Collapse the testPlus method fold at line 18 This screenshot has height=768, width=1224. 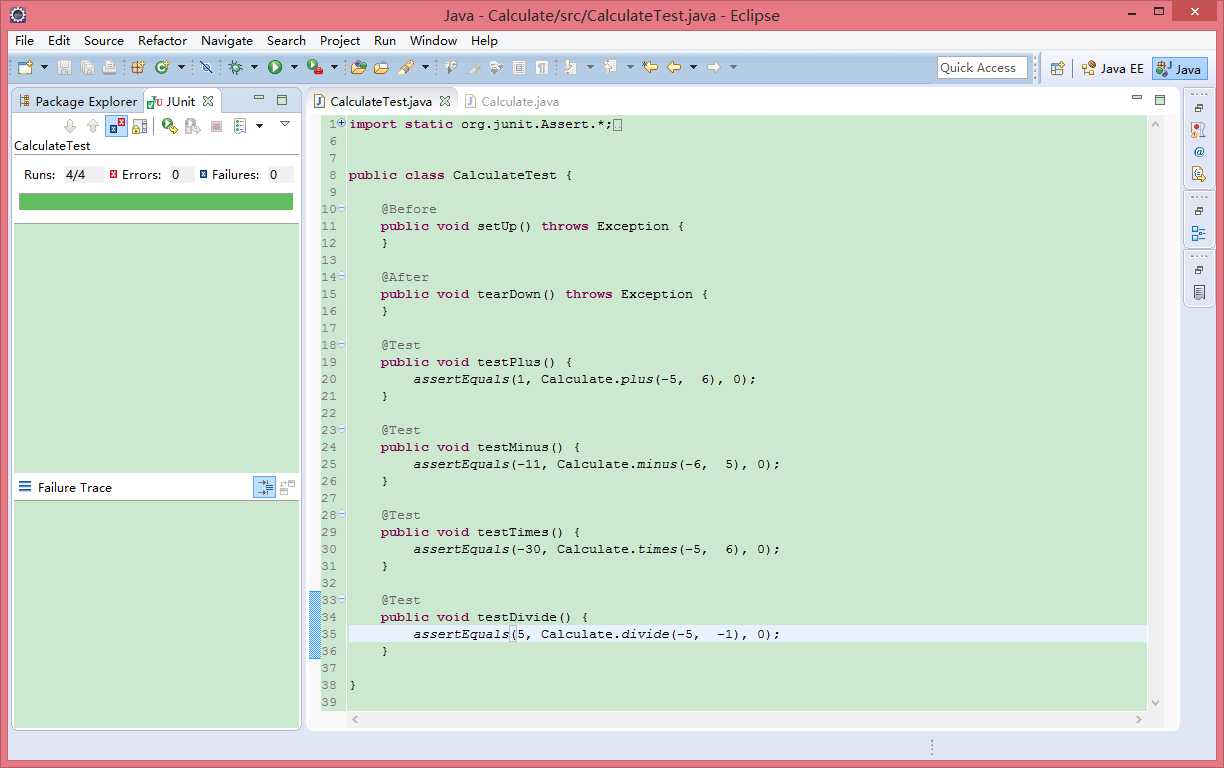coord(342,345)
